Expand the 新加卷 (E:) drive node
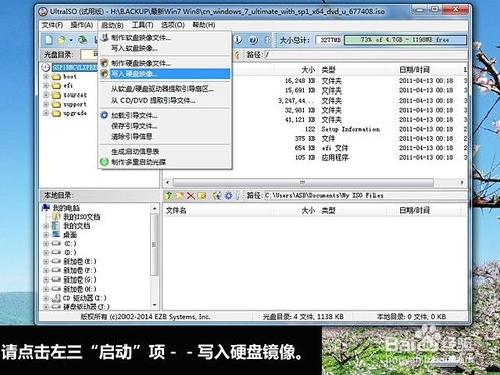500x375 pixels. click(46, 261)
